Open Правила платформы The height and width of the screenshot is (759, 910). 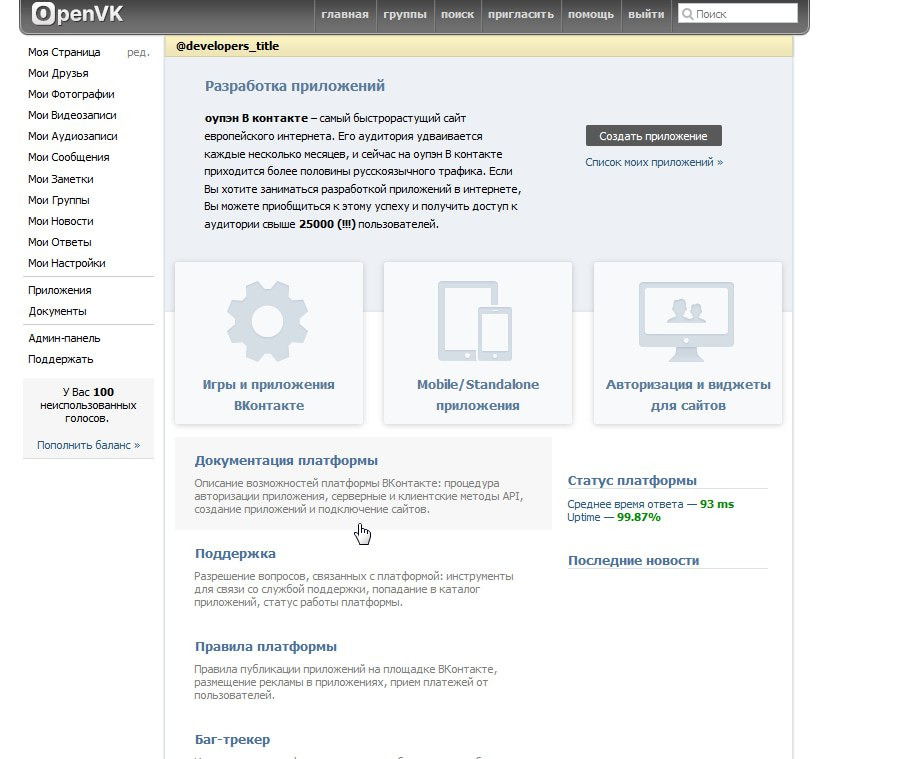click(x=266, y=646)
